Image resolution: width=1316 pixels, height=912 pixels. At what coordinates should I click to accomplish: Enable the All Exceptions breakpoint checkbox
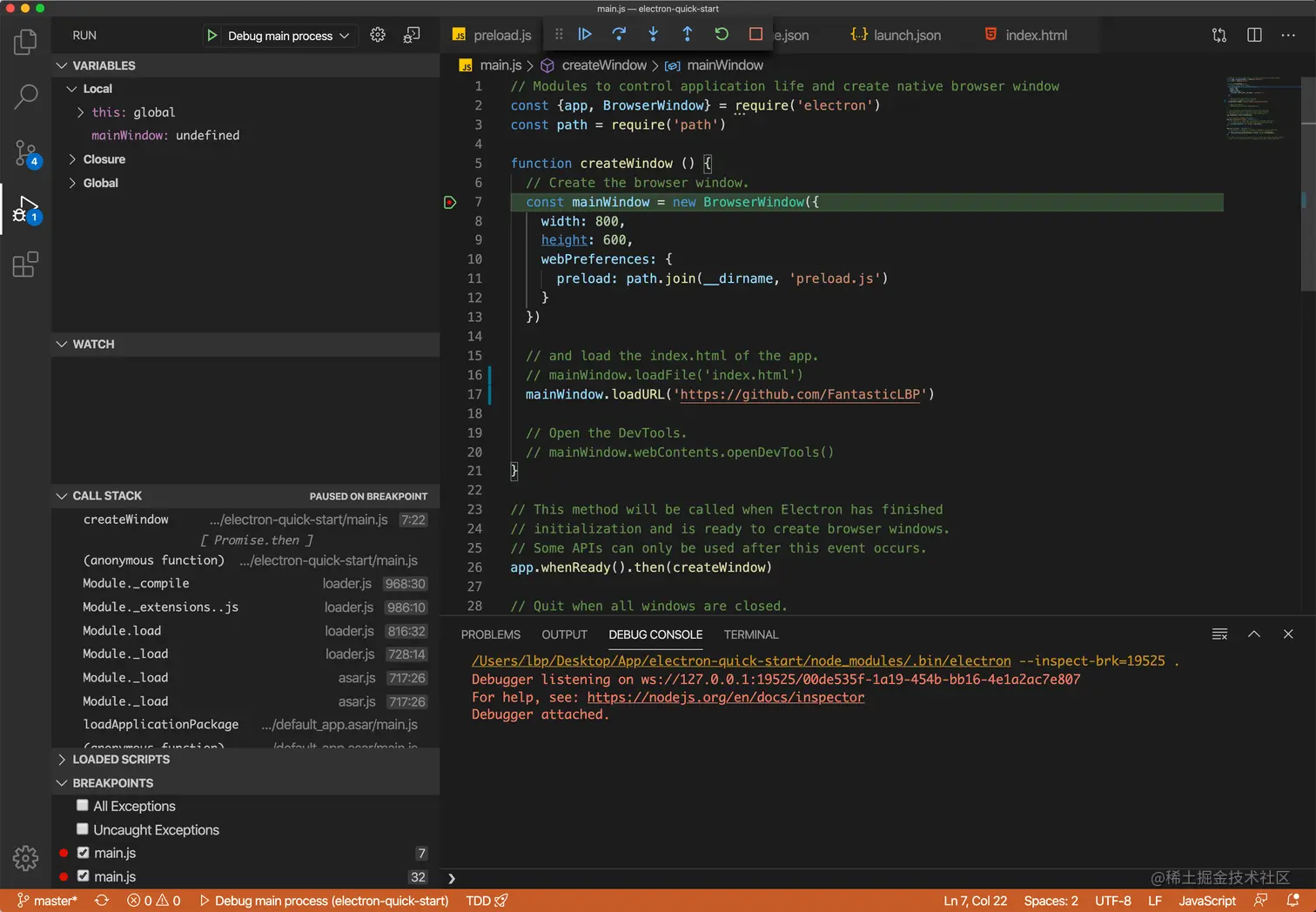(x=83, y=806)
